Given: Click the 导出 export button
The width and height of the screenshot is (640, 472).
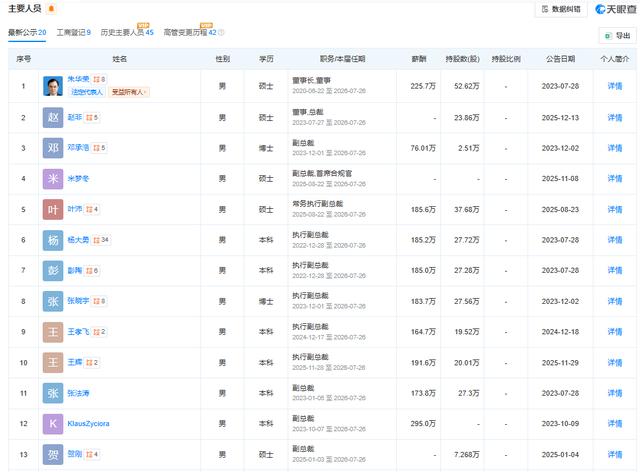Looking at the screenshot, I should 616,35.
